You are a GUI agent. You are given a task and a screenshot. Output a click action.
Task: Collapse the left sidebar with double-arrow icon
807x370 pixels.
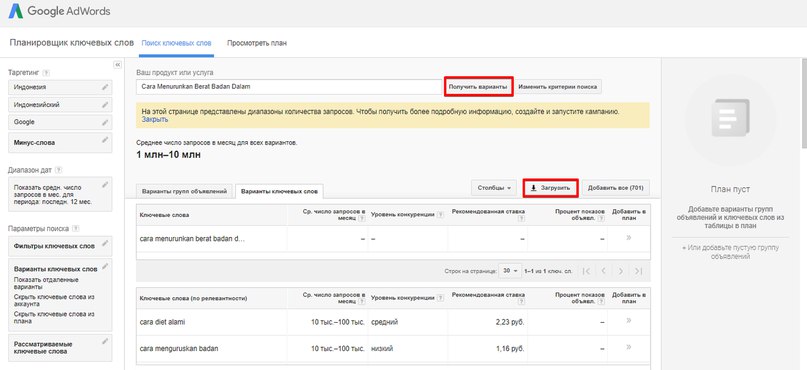pyautogui.click(x=117, y=64)
